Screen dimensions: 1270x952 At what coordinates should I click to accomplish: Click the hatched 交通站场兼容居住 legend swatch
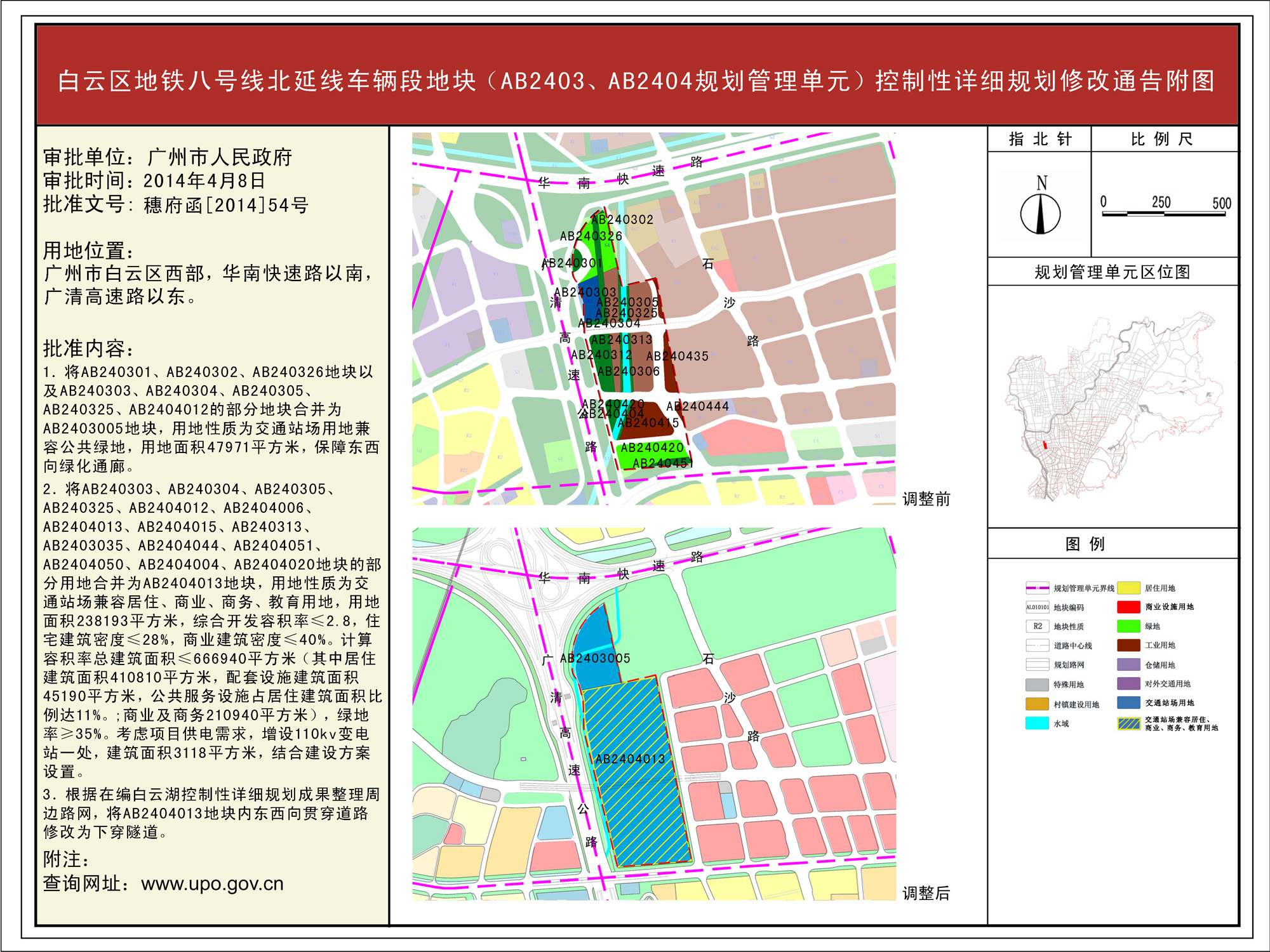click(1128, 723)
